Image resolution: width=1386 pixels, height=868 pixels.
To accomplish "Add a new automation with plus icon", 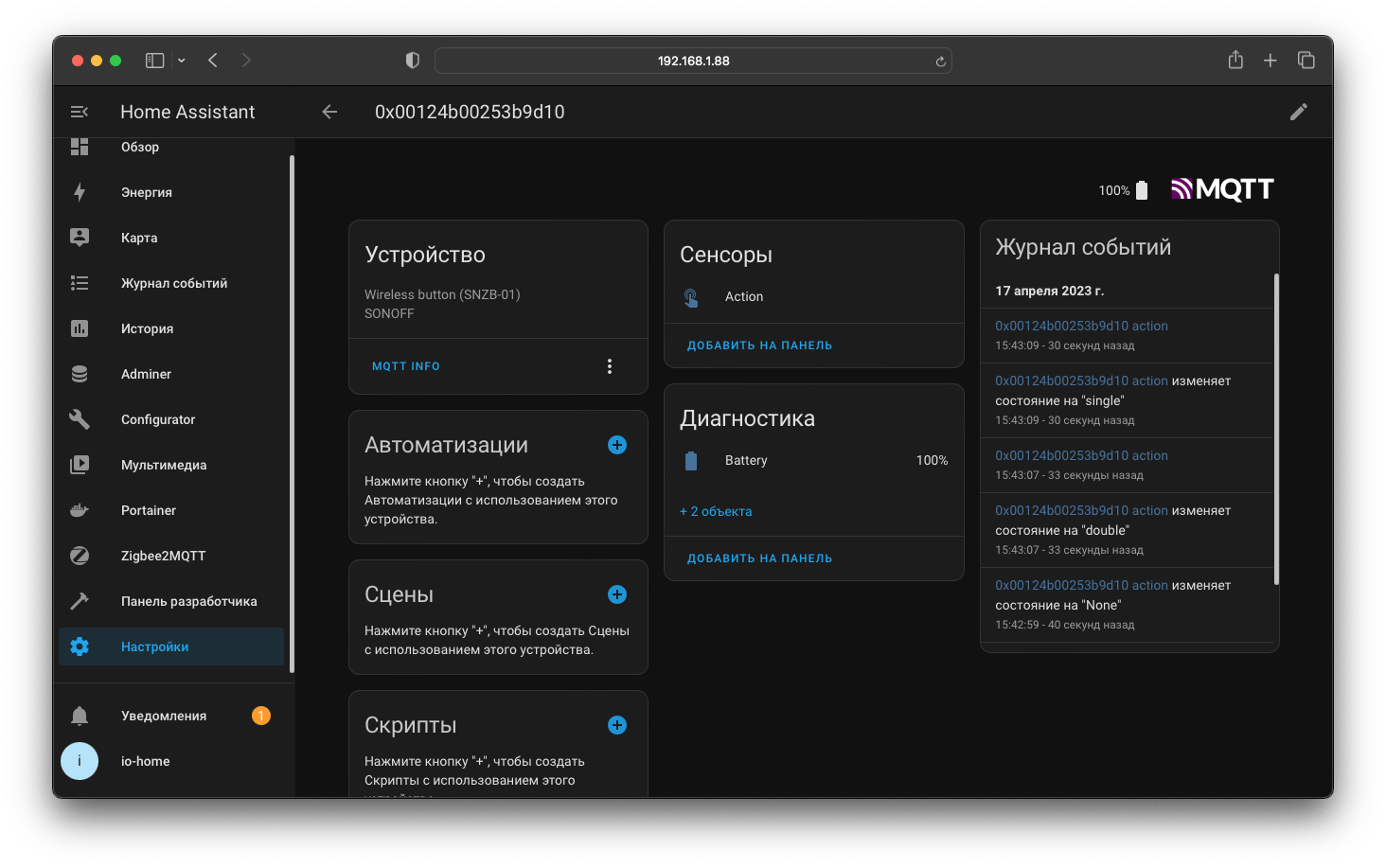I will coord(617,445).
